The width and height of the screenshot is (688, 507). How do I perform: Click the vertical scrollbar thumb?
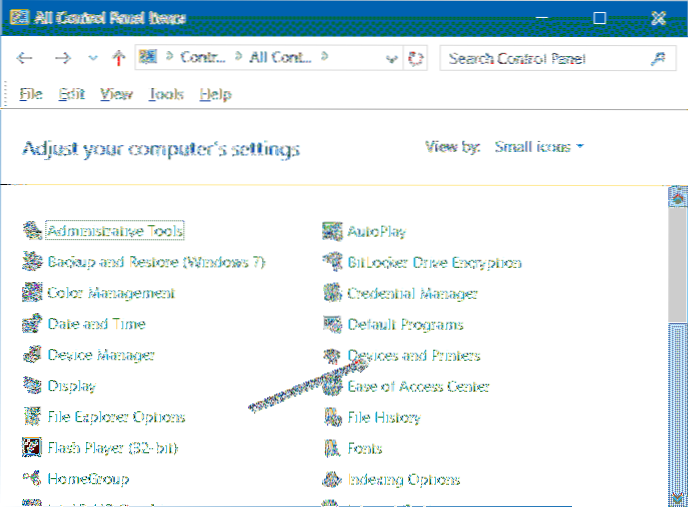point(679,410)
